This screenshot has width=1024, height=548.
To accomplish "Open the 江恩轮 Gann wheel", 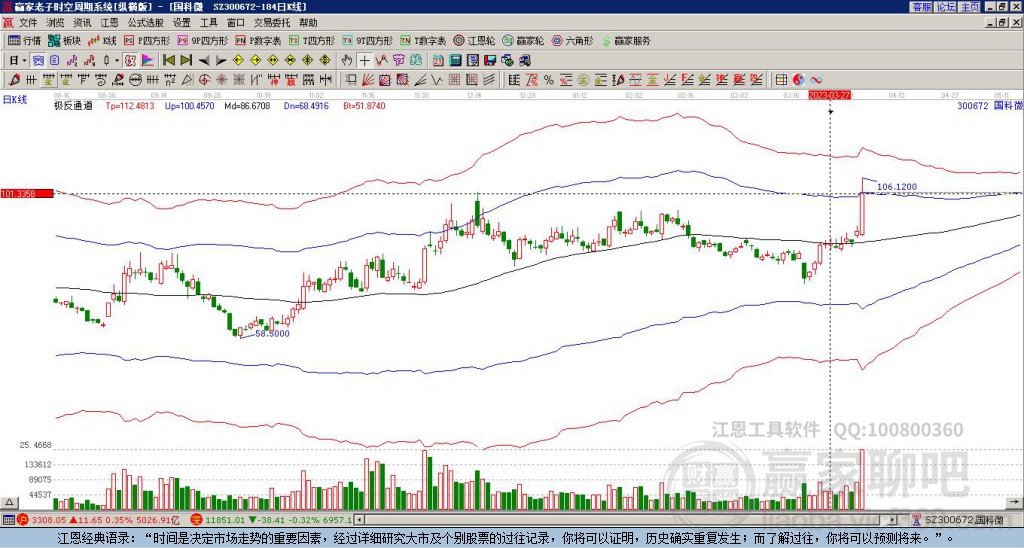I will (x=474, y=40).
